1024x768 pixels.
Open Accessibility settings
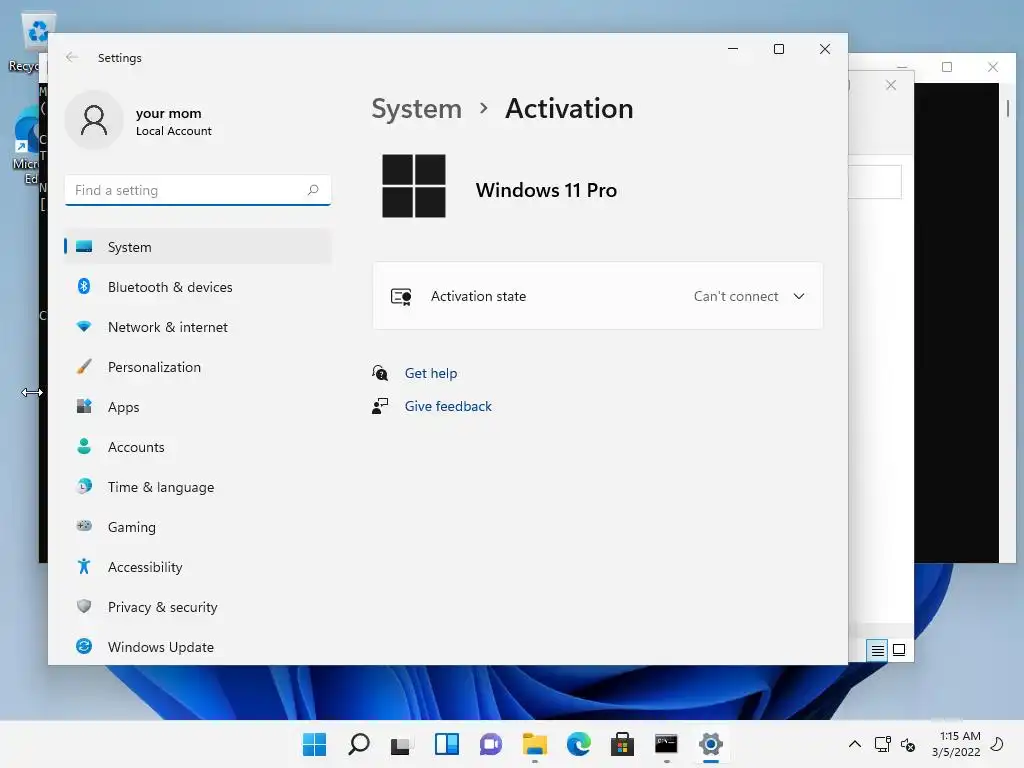198,566
